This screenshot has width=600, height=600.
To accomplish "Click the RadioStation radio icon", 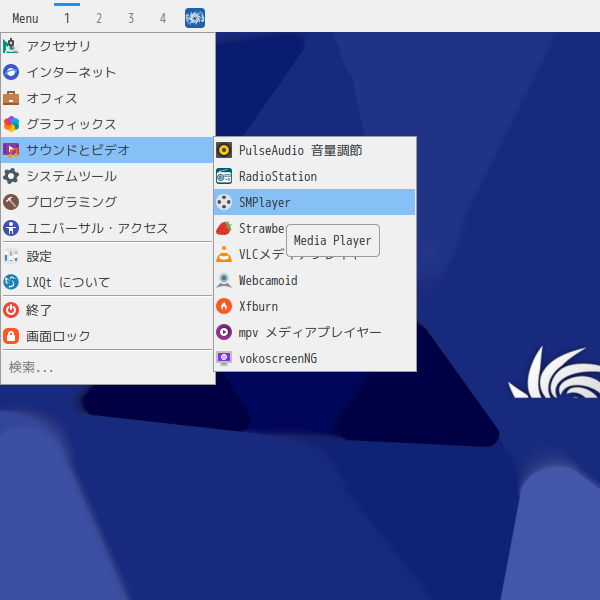I will (224, 176).
